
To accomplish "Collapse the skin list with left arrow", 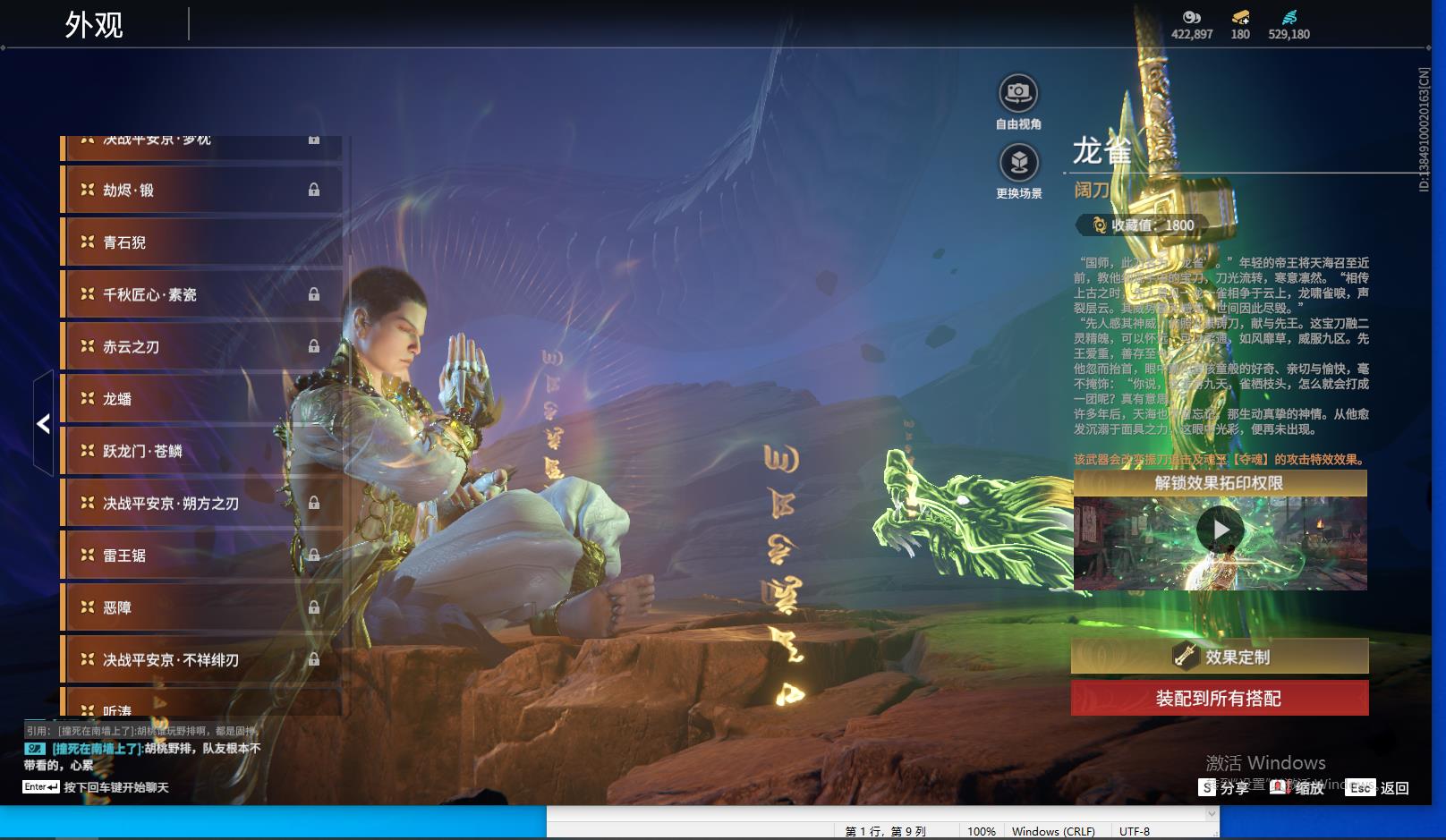I will coord(43,423).
